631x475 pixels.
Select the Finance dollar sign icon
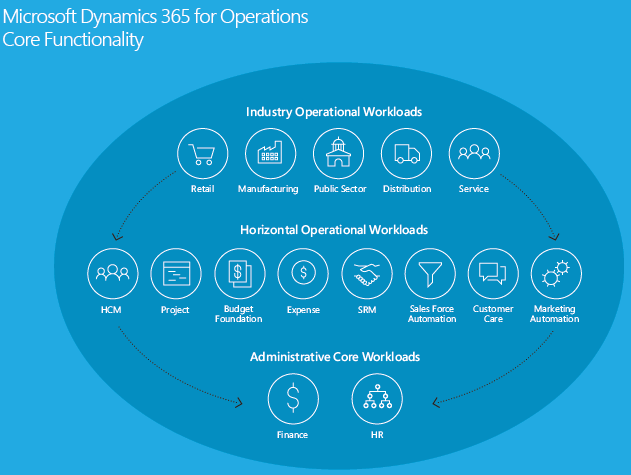293,399
